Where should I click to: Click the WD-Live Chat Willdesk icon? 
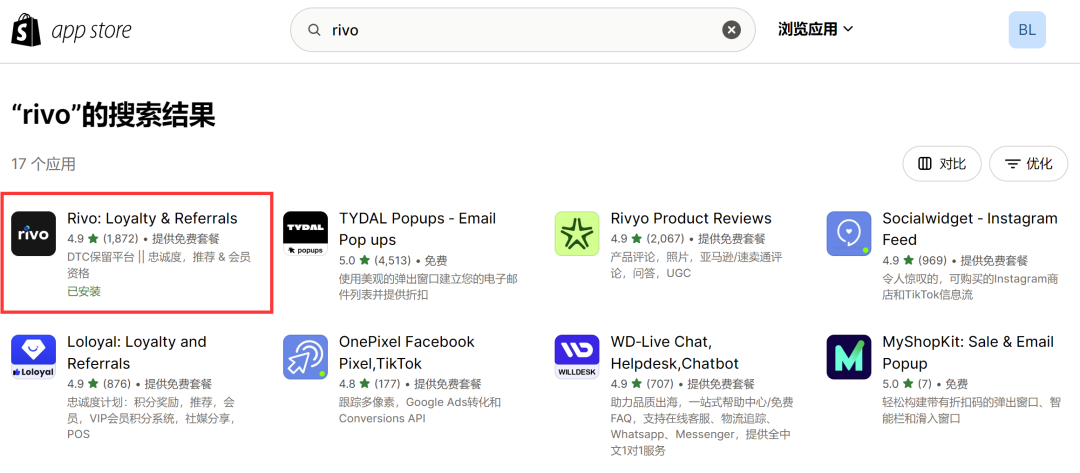click(x=577, y=357)
